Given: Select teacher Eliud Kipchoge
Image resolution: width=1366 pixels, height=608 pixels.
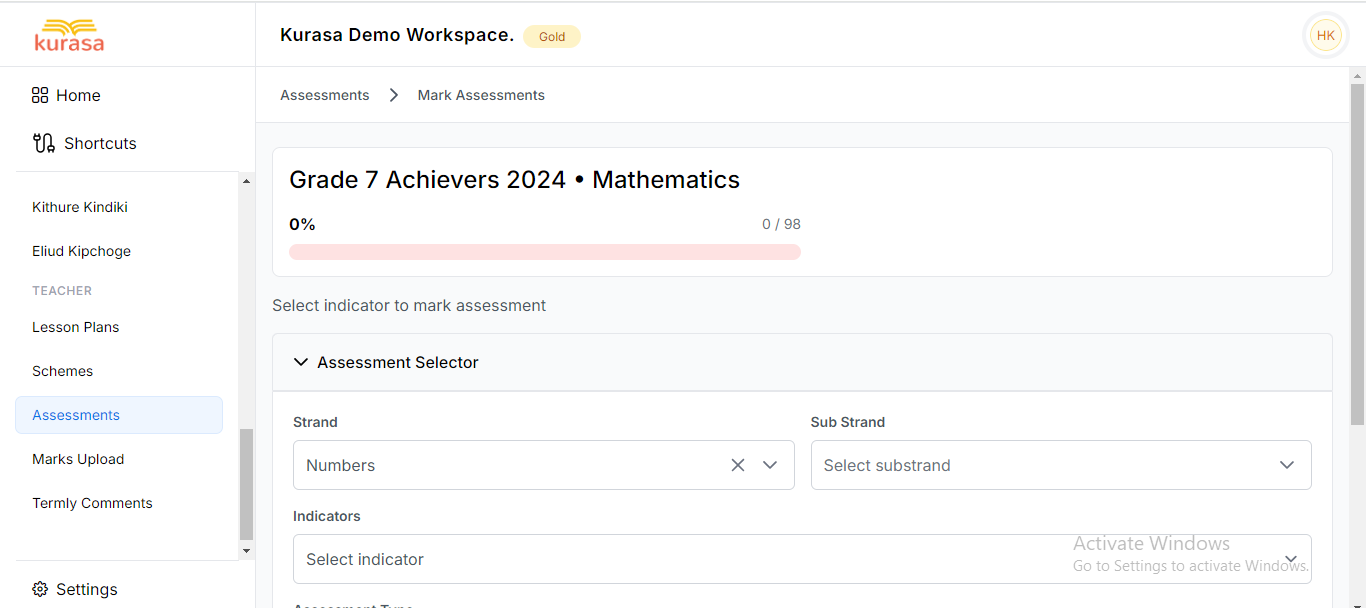Looking at the screenshot, I should pos(81,251).
